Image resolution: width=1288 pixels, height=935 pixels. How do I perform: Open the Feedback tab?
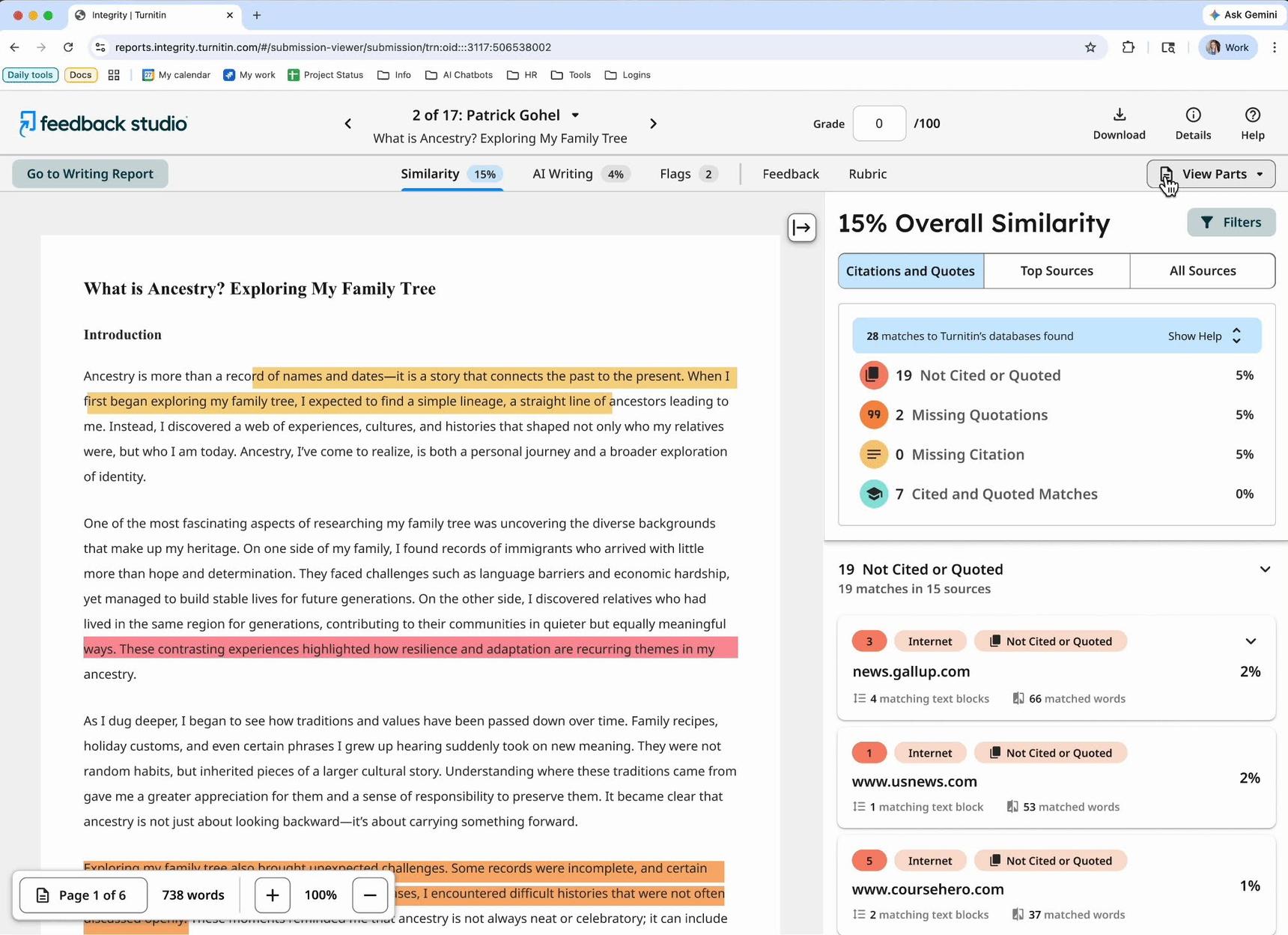coord(791,174)
